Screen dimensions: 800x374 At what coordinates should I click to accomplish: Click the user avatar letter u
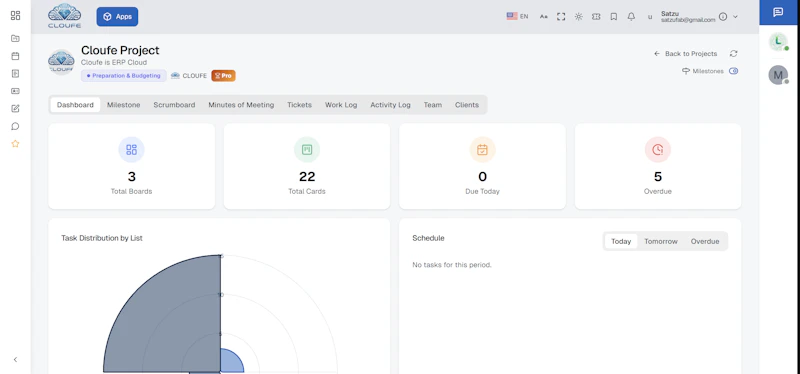coord(650,17)
